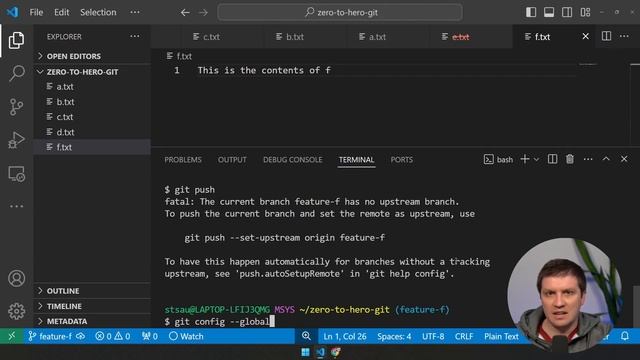Screen dimensions: 640x360
Task: Switch to the Problems panel tab
Action: (x=183, y=160)
